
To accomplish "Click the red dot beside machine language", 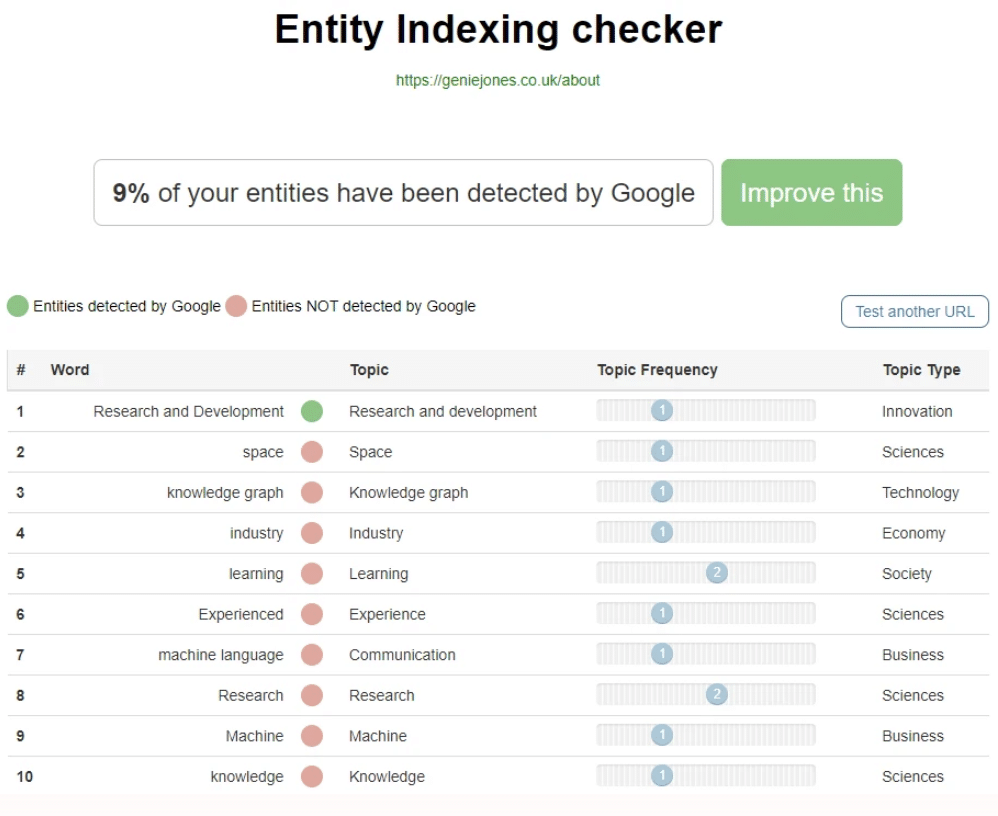I will pyautogui.click(x=312, y=655).
